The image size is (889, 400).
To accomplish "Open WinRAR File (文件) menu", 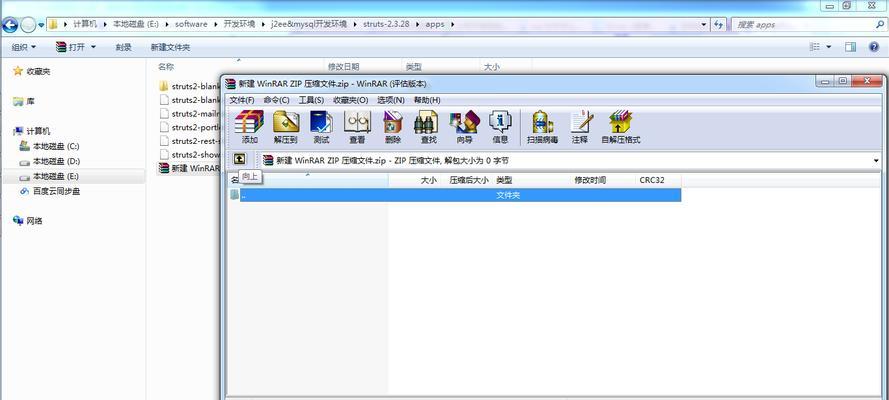I will pyautogui.click(x=242, y=100).
